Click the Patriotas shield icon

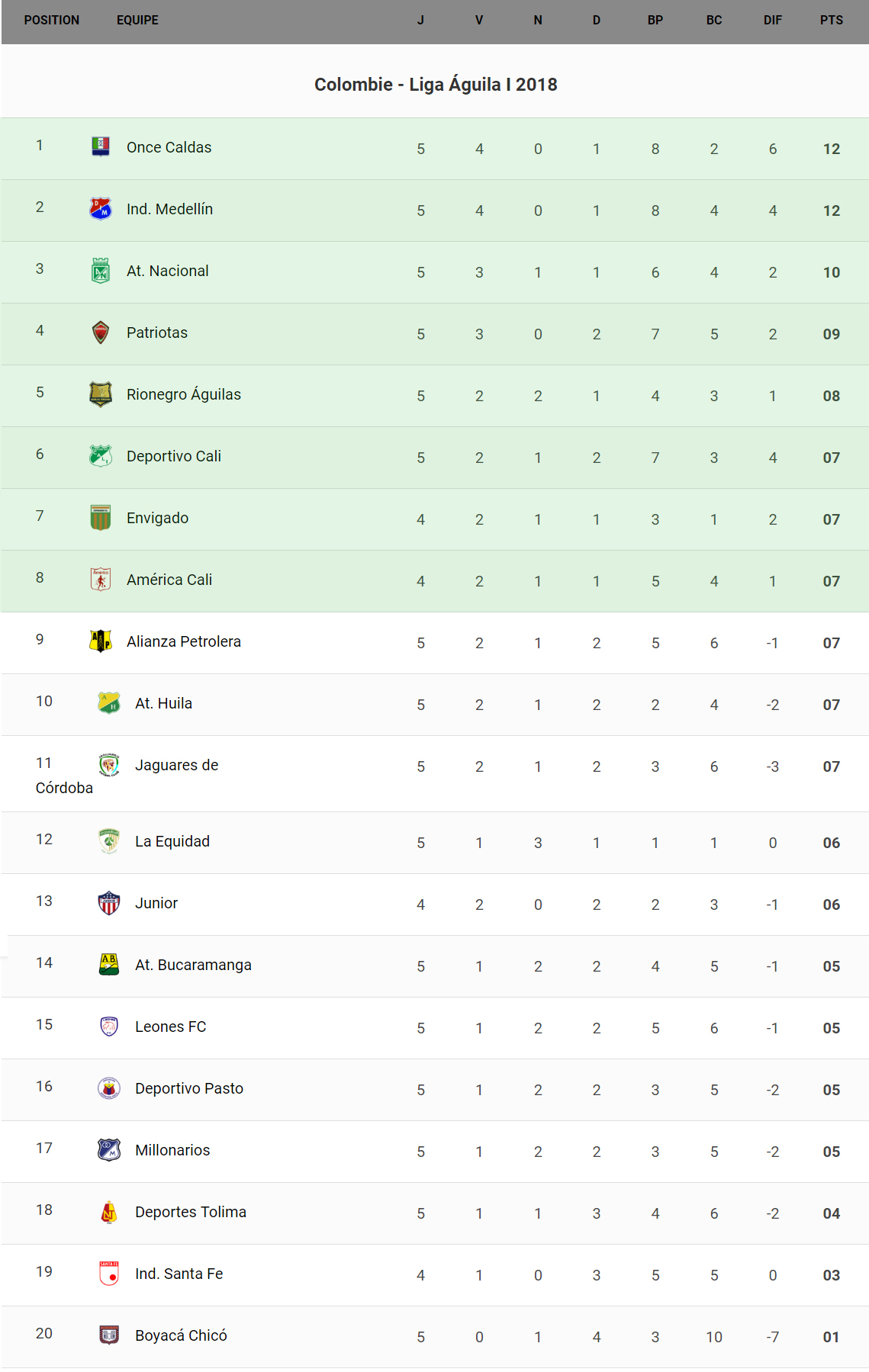point(101,333)
